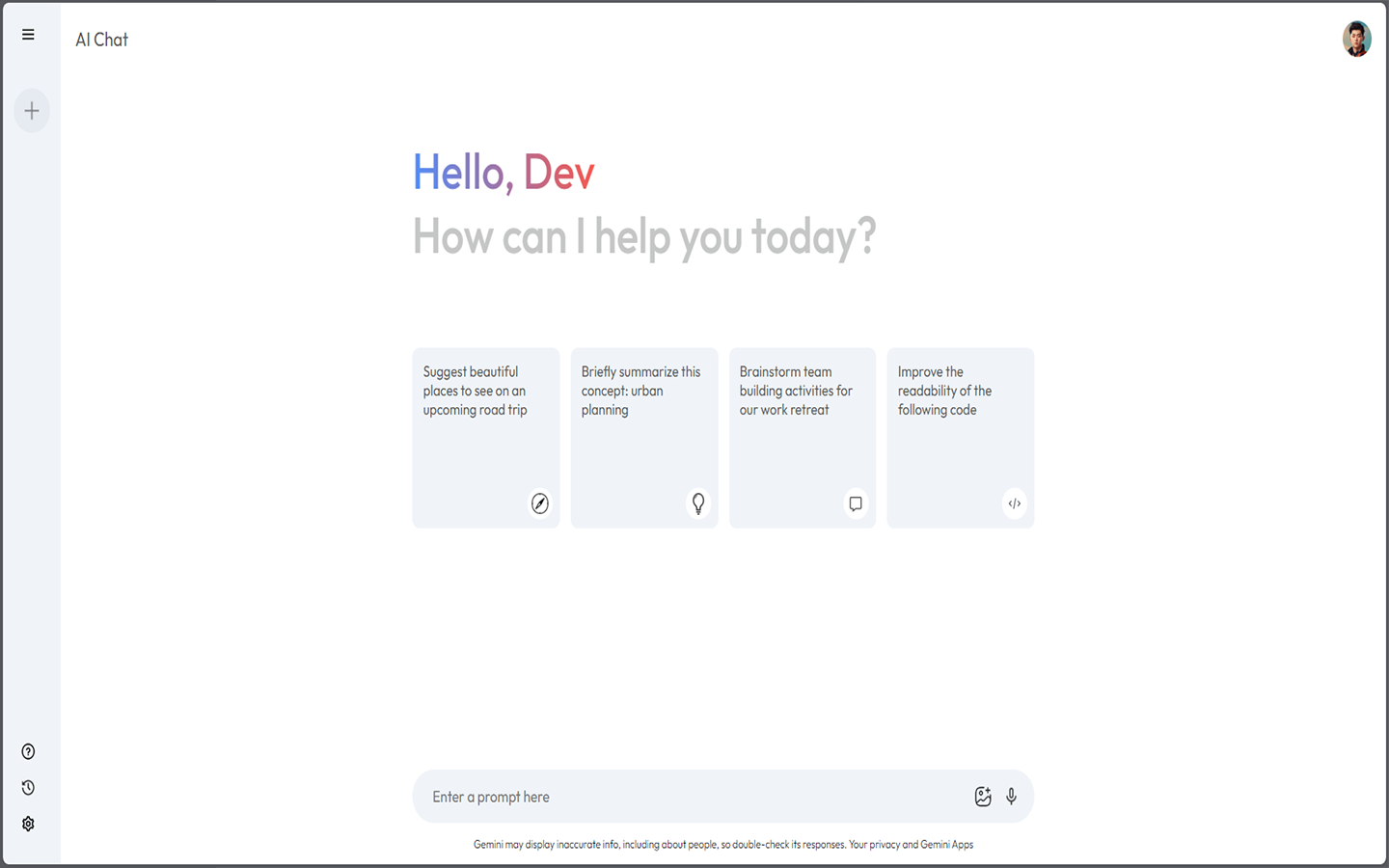The image size is (1389, 868).
Task: Choose the 'Briefly summarize this concept' suggestion text
Action: pyautogui.click(x=640, y=391)
